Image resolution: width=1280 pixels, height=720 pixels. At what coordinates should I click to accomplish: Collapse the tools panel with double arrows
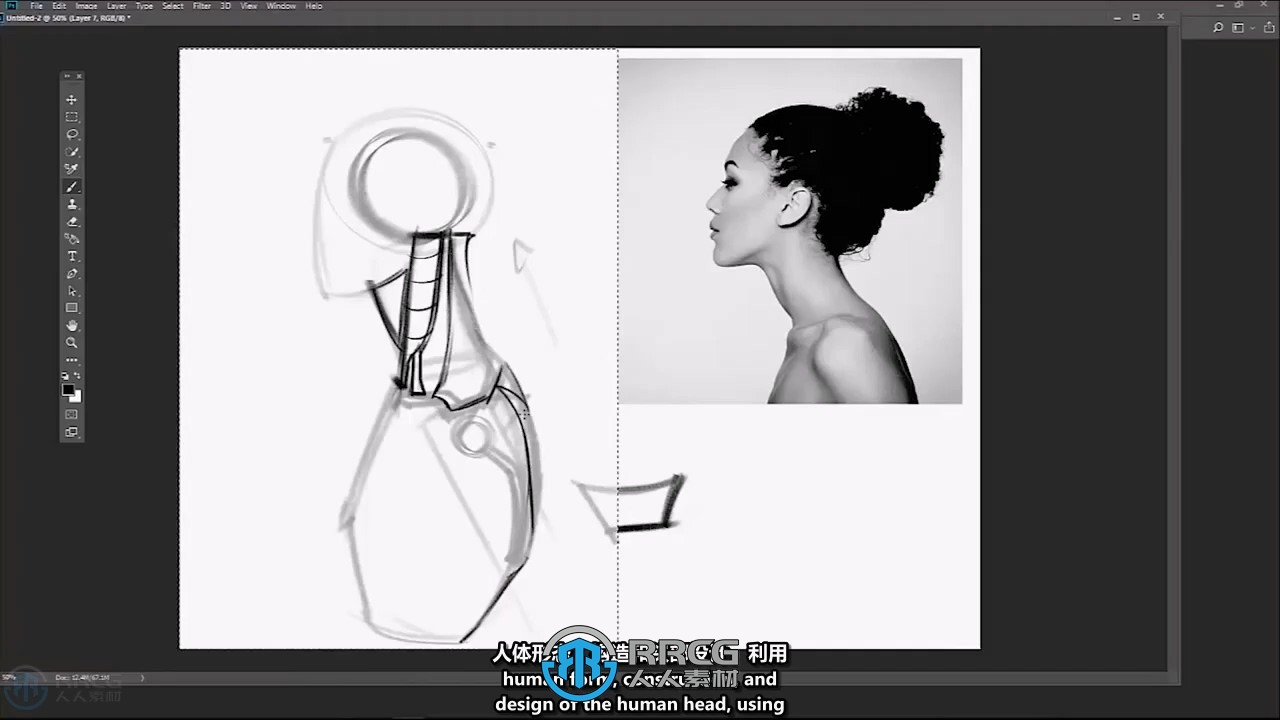coord(66,77)
